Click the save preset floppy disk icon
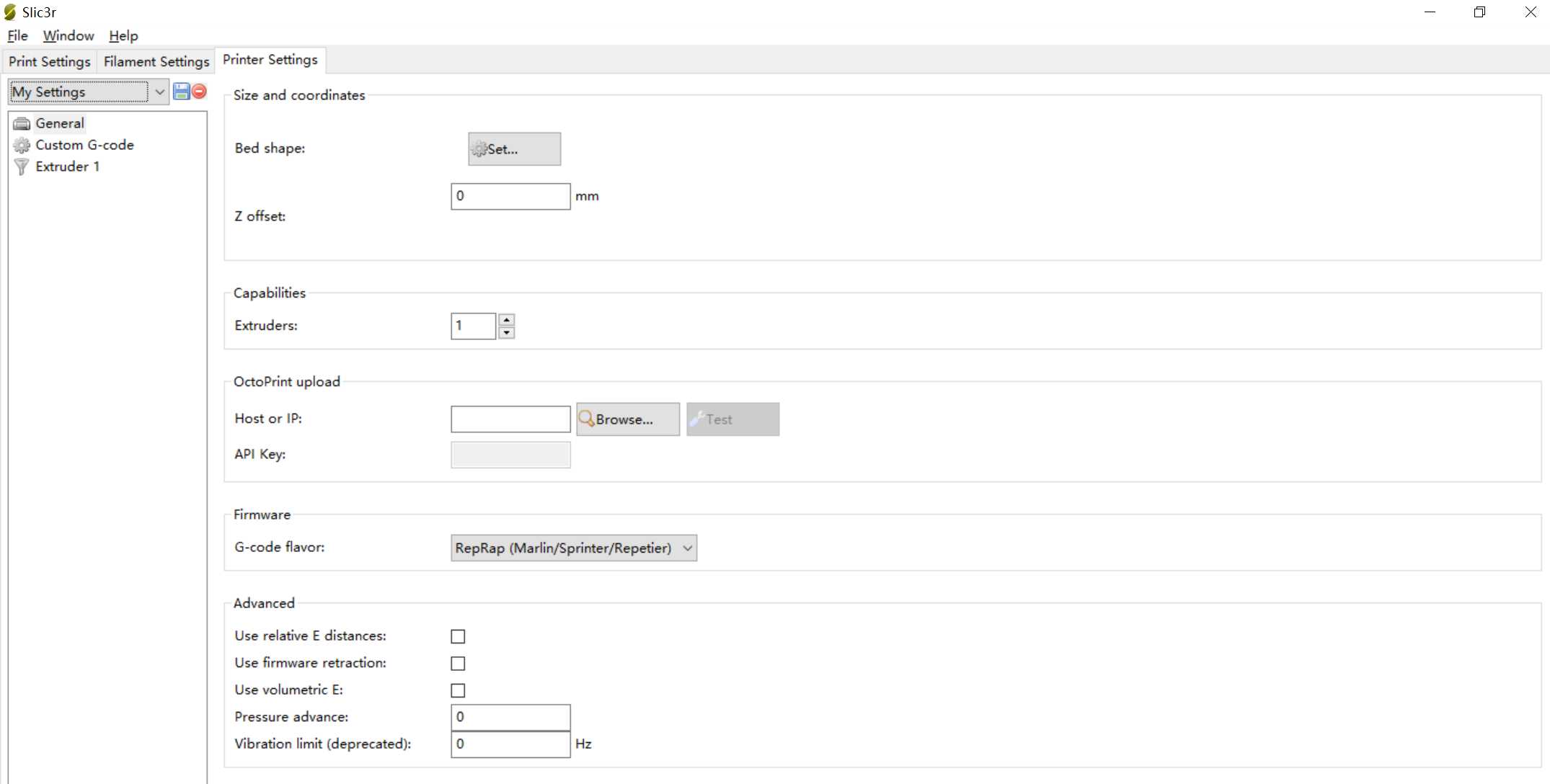This screenshot has height=784, width=1550. coord(181,92)
